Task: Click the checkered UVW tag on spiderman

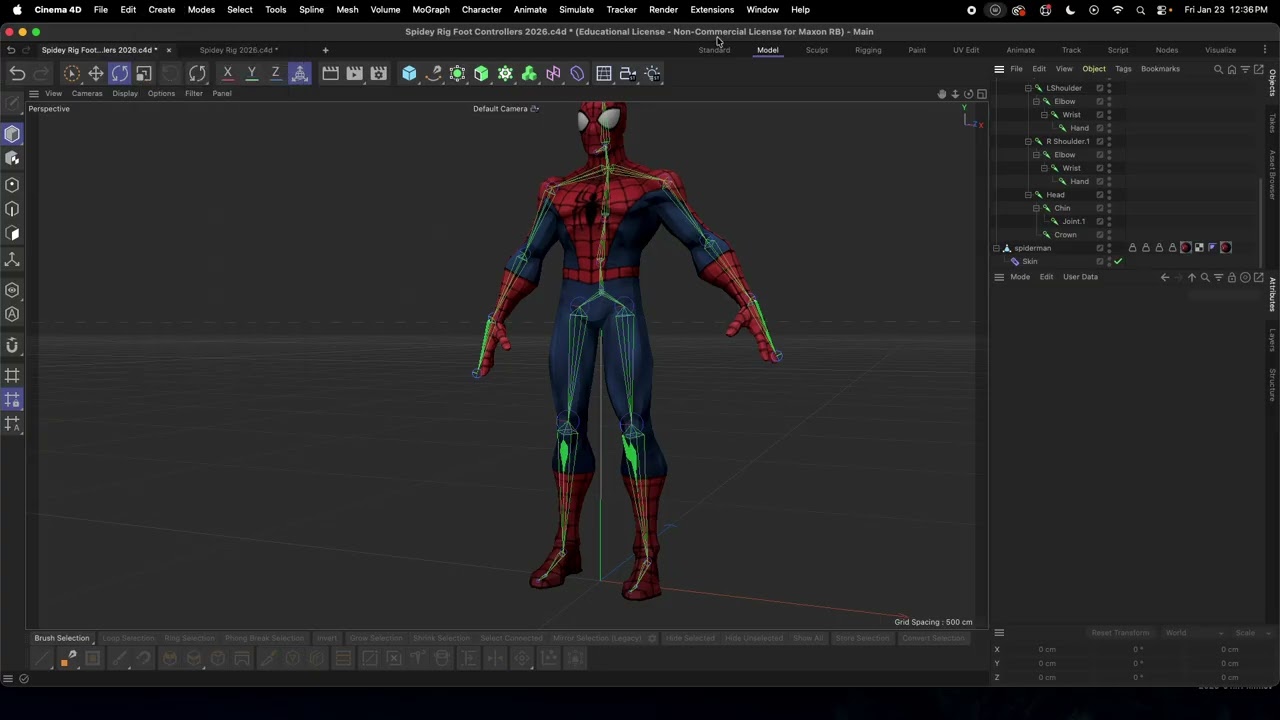Action: pyautogui.click(x=1199, y=248)
